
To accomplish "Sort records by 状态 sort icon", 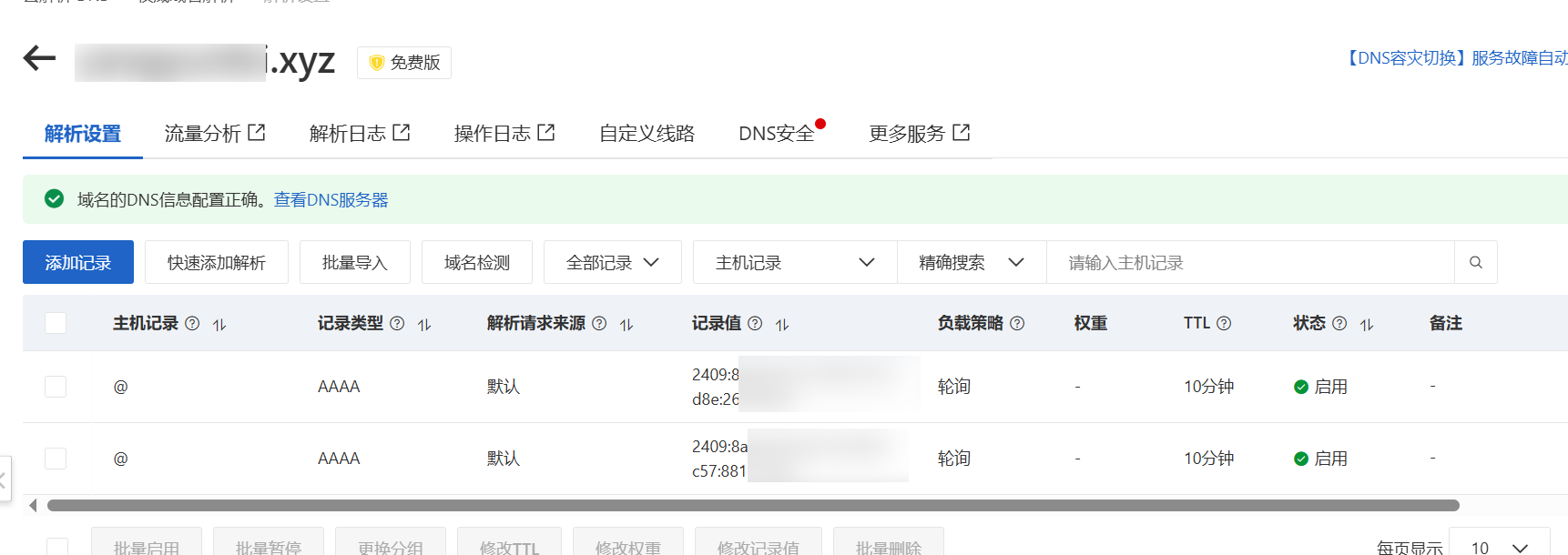I will [x=1367, y=324].
